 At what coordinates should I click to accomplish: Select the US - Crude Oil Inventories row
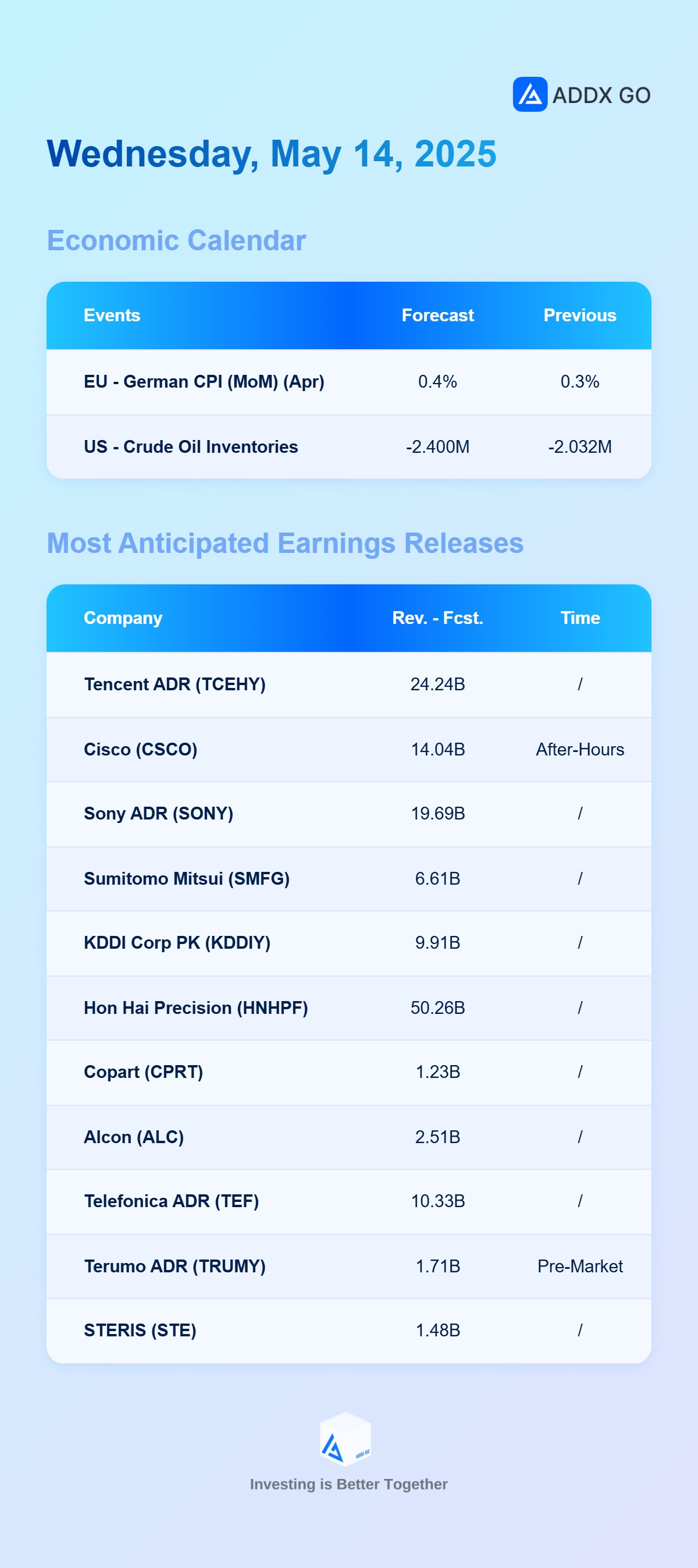coord(348,447)
